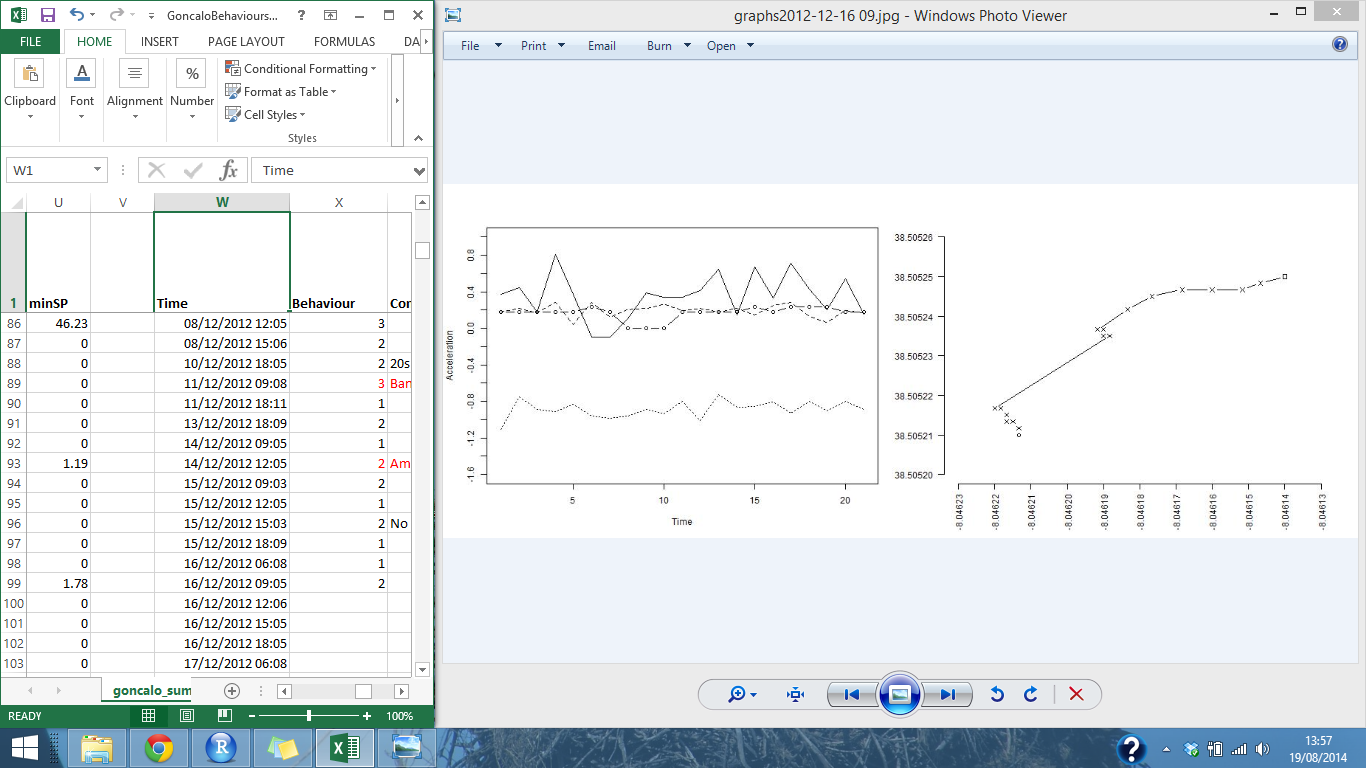1366x768 pixels.
Task: Click the Redo arrow in Excel
Action: point(116,16)
